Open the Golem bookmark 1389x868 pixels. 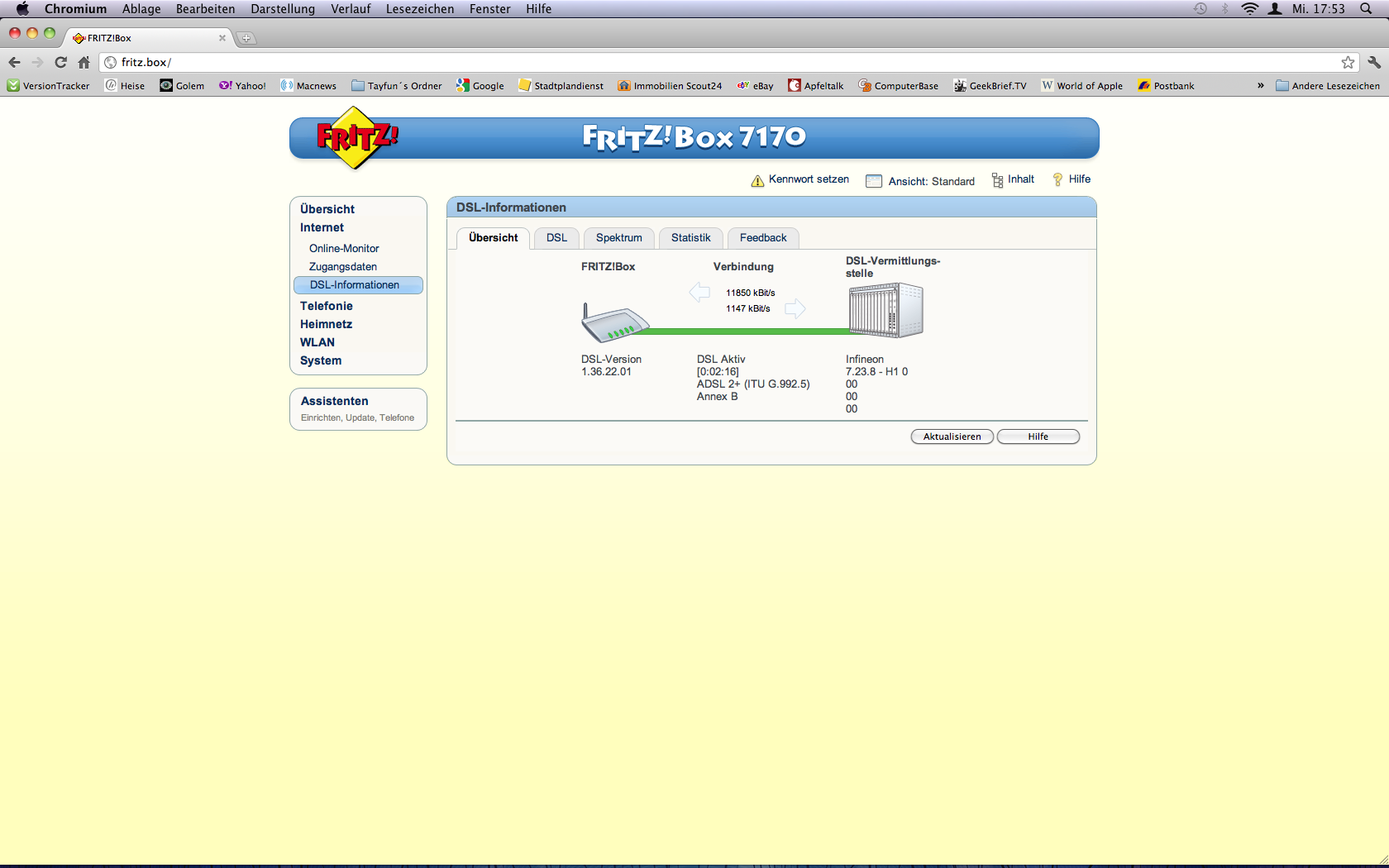click(182, 86)
